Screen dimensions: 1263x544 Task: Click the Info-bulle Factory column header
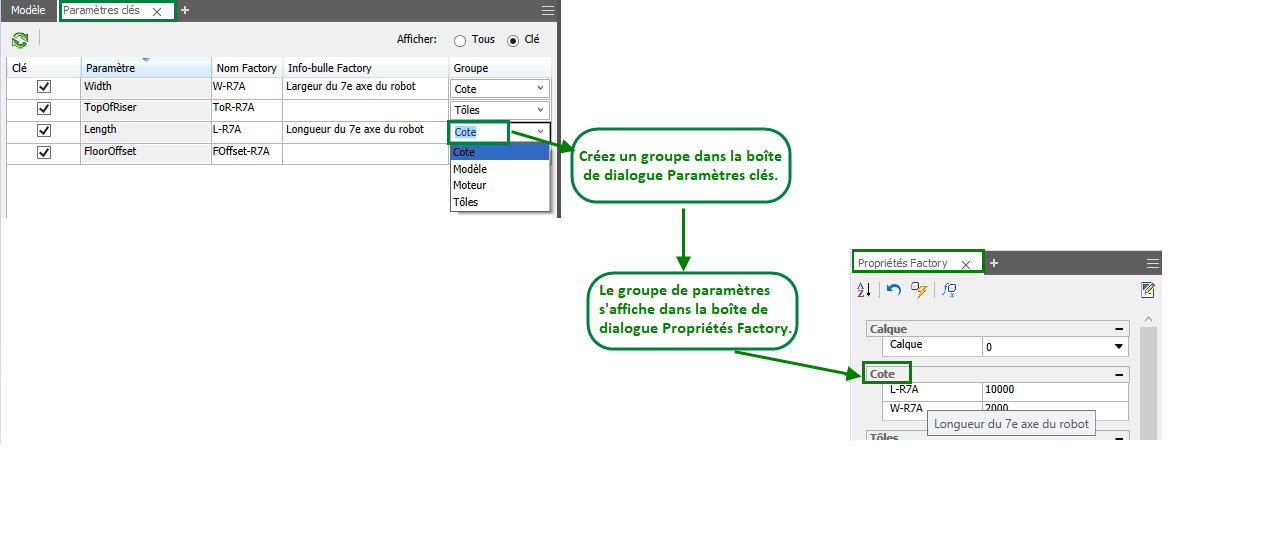pyautogui.click(x=366, y=68)
